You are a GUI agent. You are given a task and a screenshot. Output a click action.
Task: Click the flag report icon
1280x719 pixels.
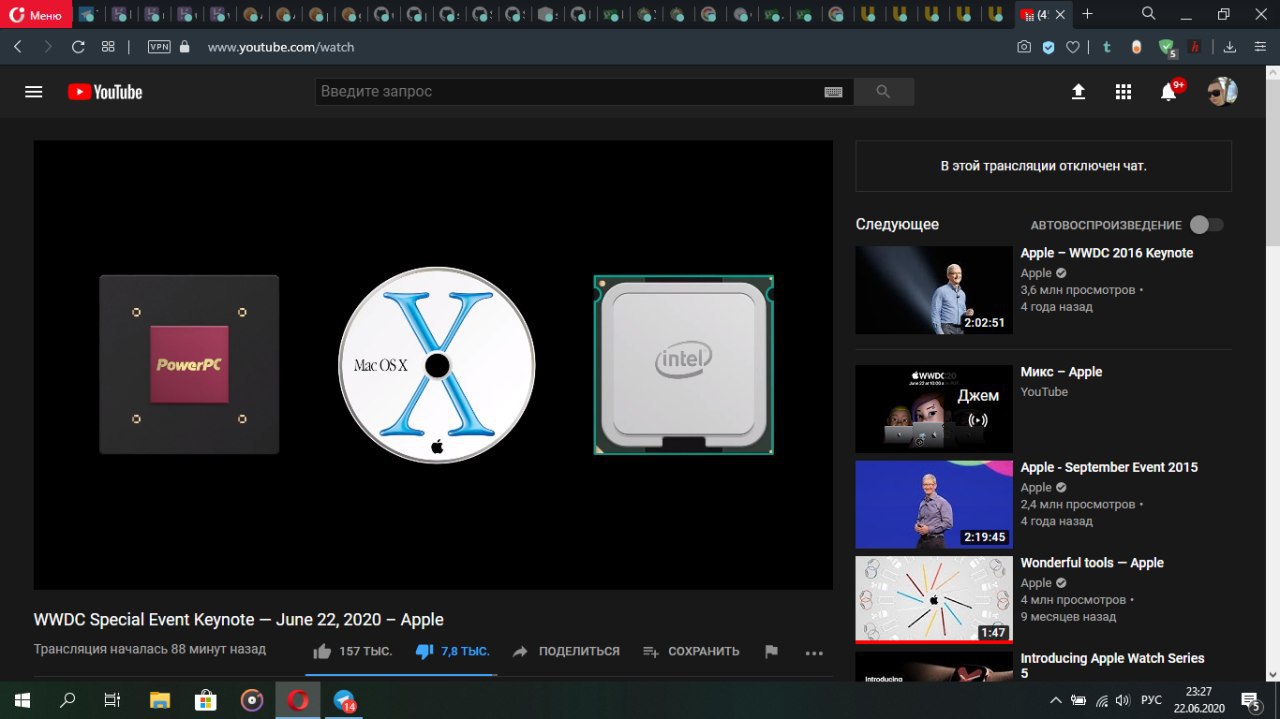771,651
